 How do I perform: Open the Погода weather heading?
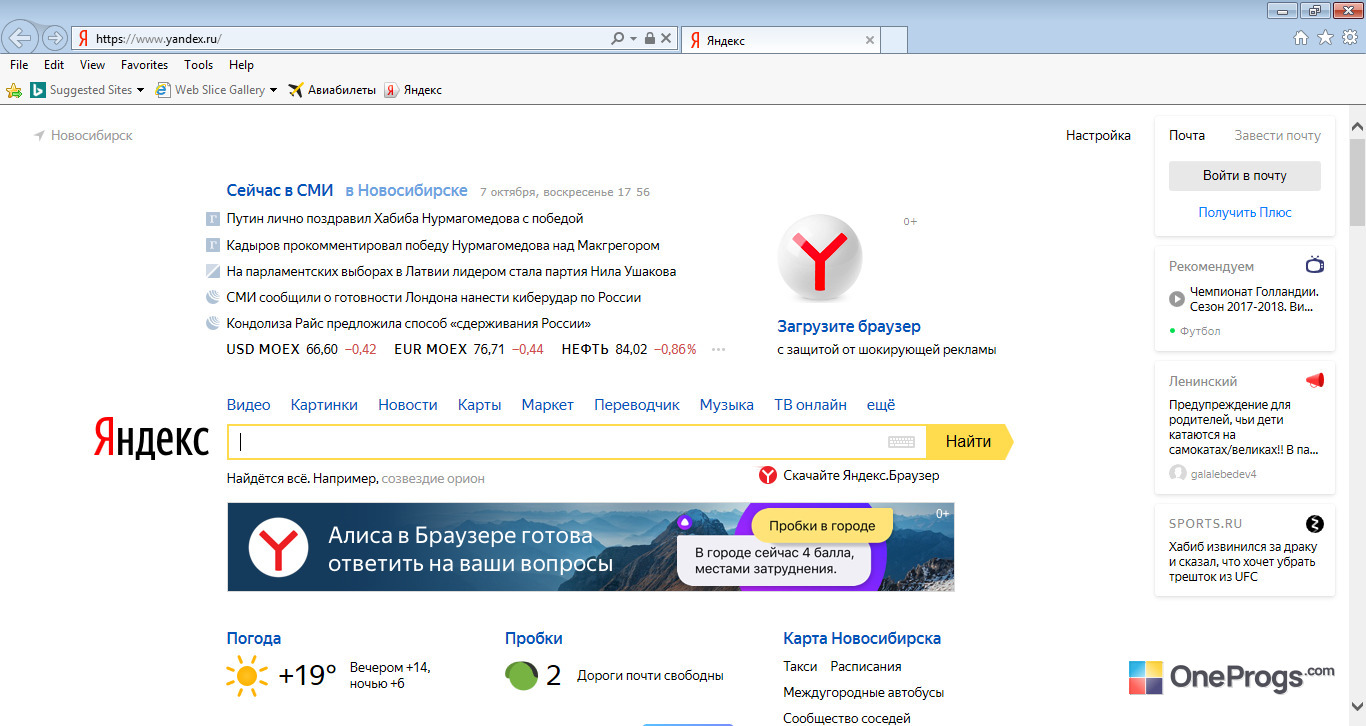click(254, 638)
